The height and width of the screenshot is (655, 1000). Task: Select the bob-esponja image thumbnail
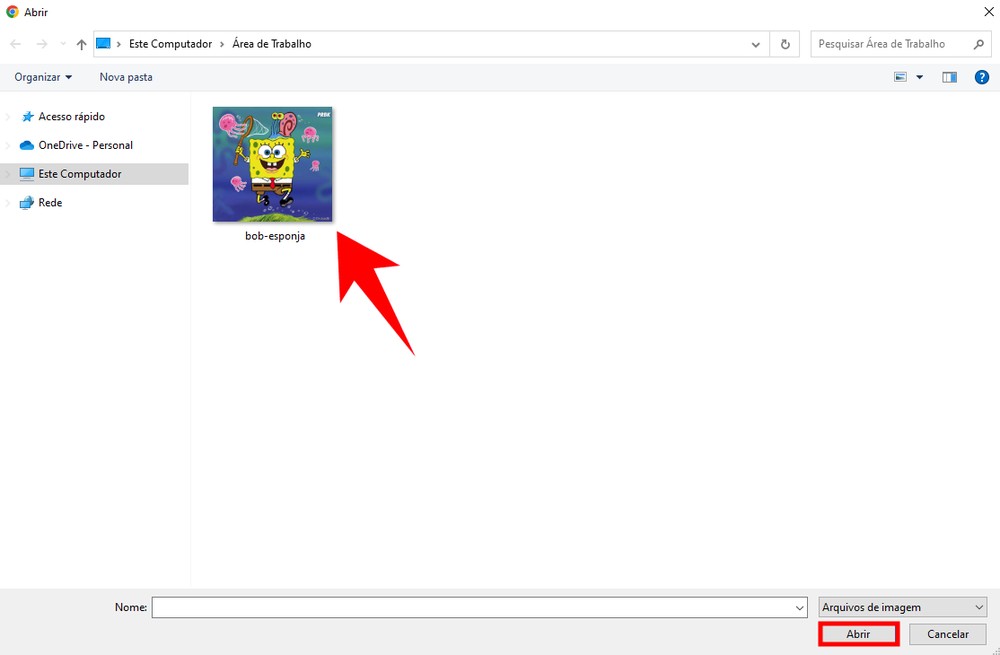pyautogui.click(x=272, y=165)
